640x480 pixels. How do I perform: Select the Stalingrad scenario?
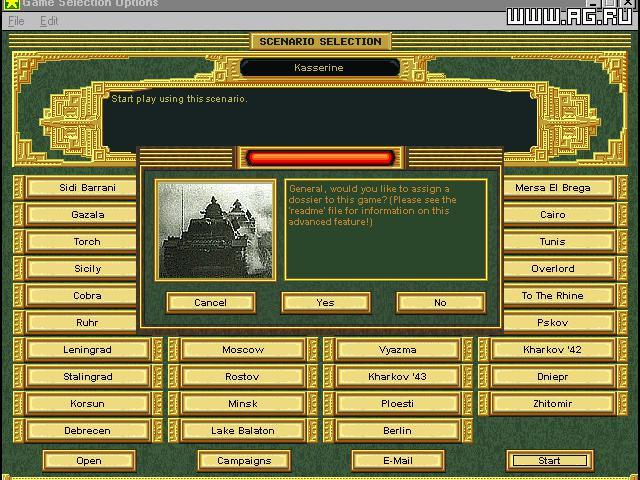tap(88, 377)
